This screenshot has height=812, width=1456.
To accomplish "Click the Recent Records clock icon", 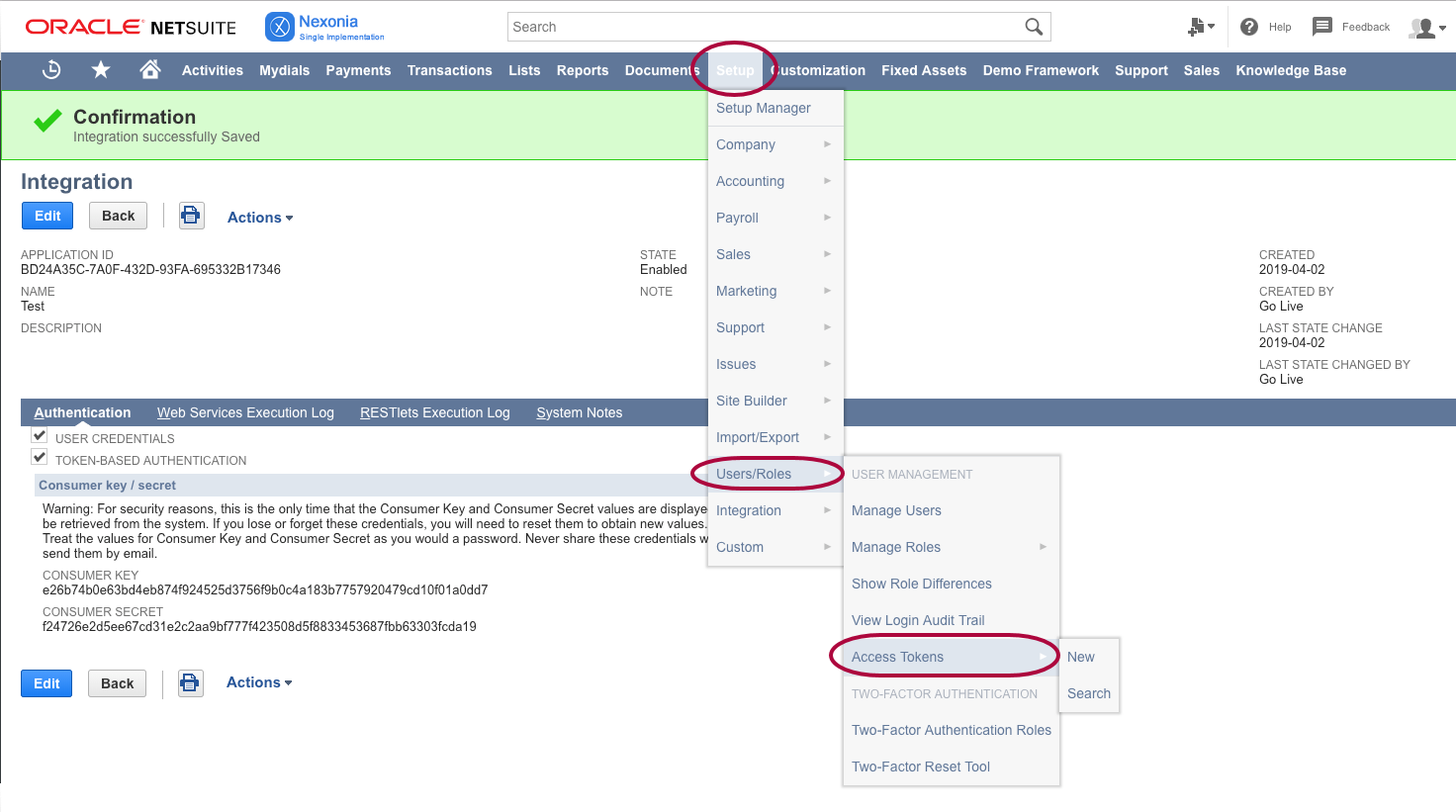I will point(52,70).
